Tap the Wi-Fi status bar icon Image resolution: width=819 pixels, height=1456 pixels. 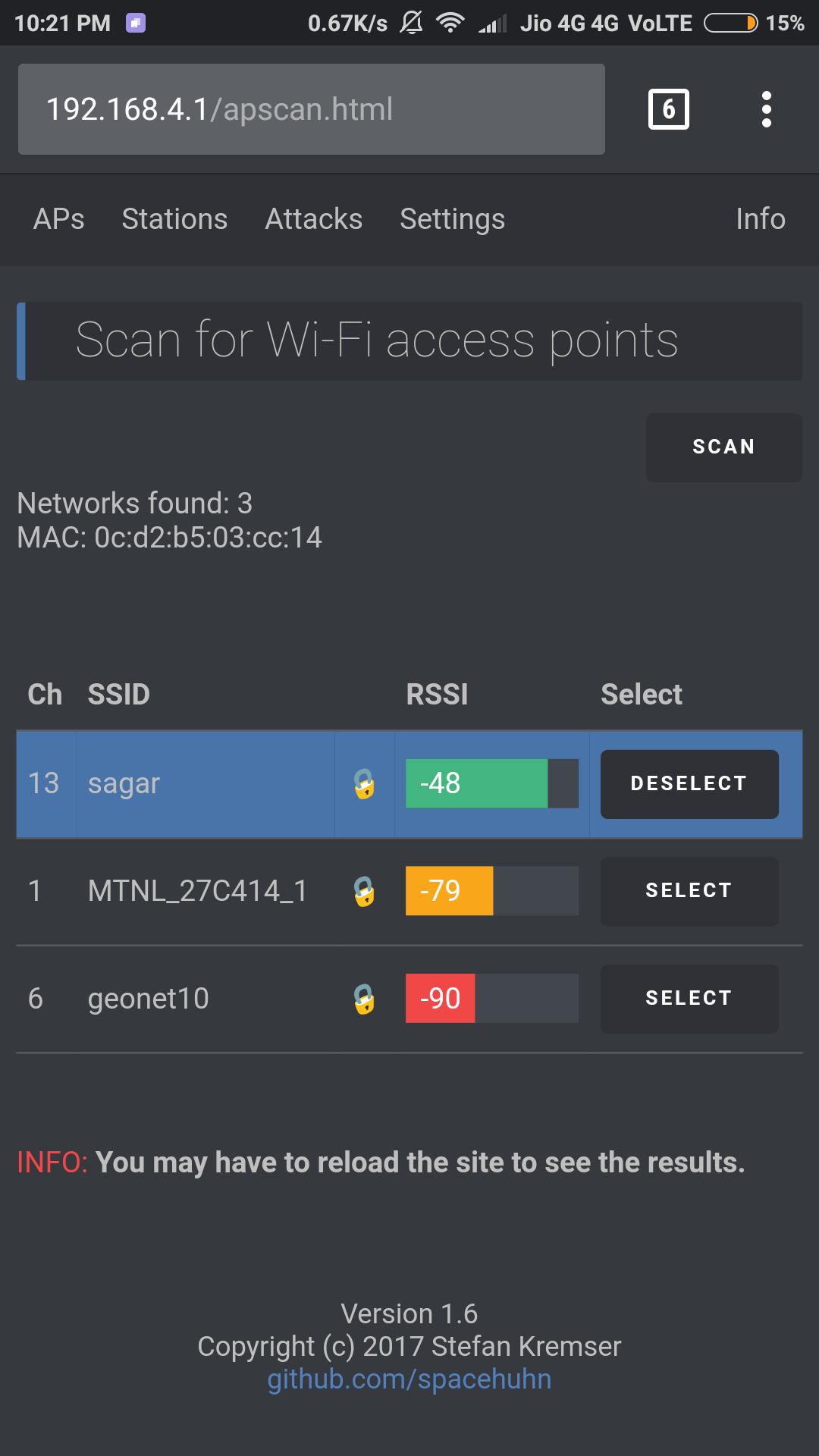click(450, 23)
